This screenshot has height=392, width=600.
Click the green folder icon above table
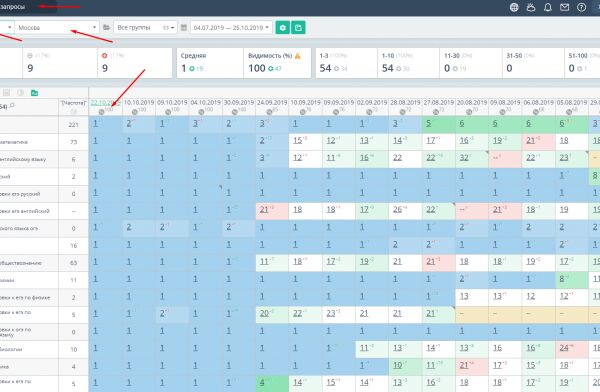pos(34,93)
